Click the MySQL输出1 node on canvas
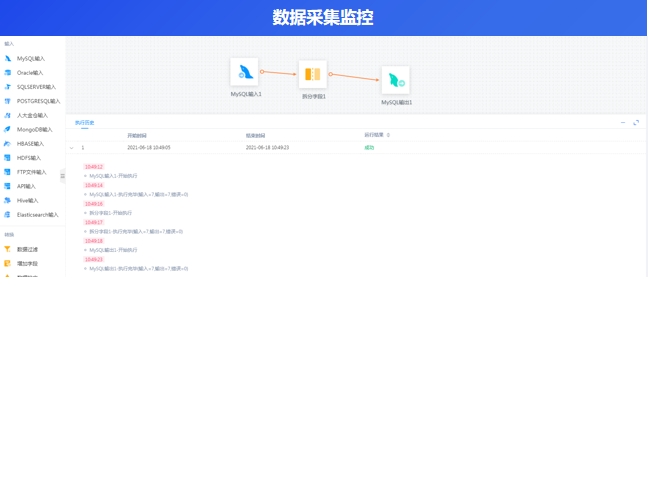 (x=396, y=80)
